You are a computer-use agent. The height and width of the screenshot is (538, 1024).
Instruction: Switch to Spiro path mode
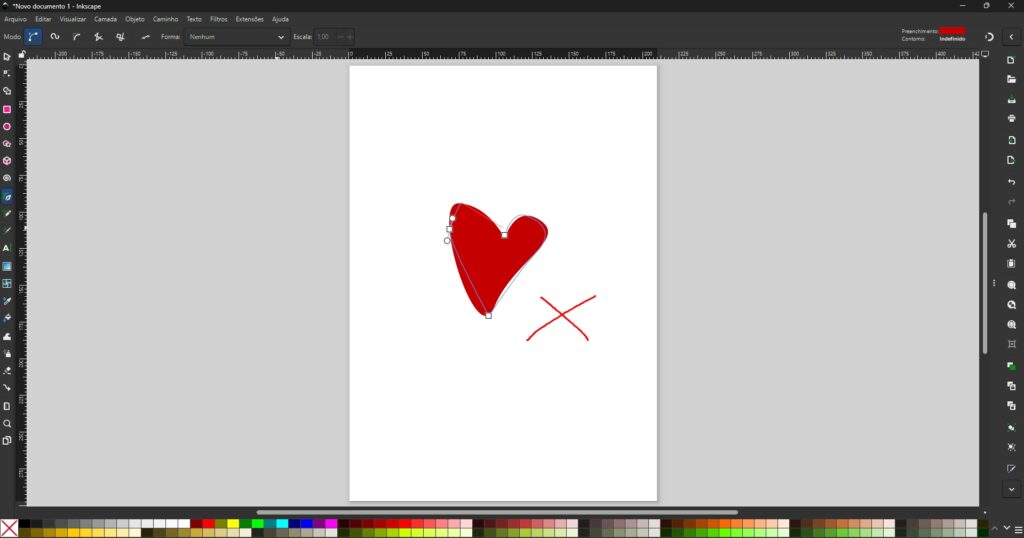click(55, 37)
